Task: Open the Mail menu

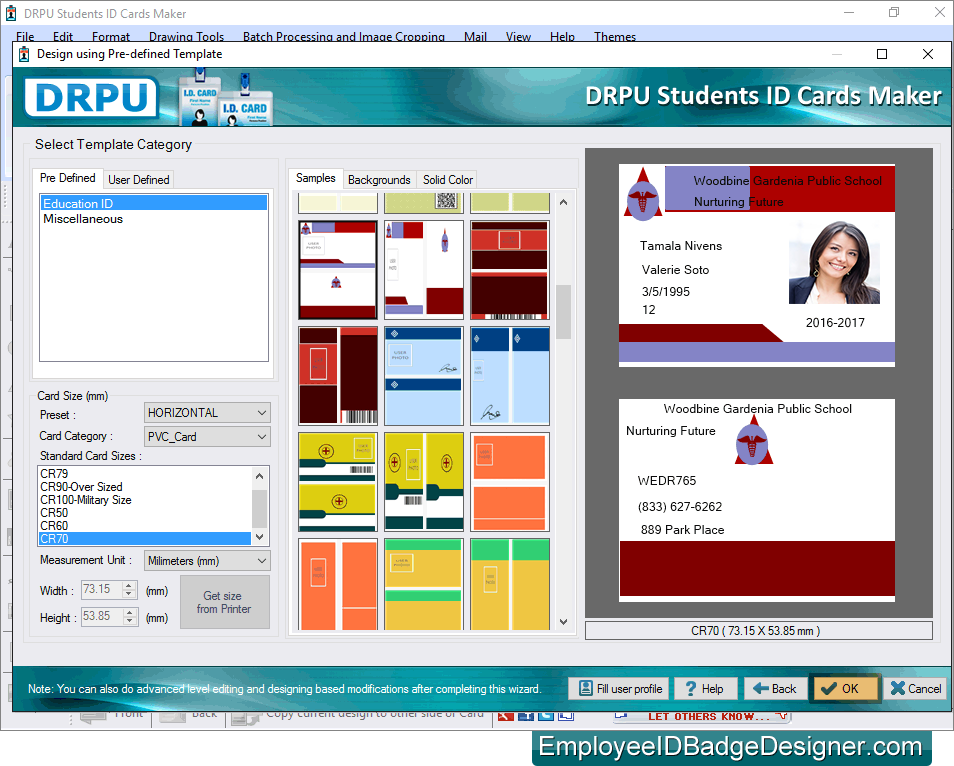Action: pyautogui.click(x=475, y=37)
